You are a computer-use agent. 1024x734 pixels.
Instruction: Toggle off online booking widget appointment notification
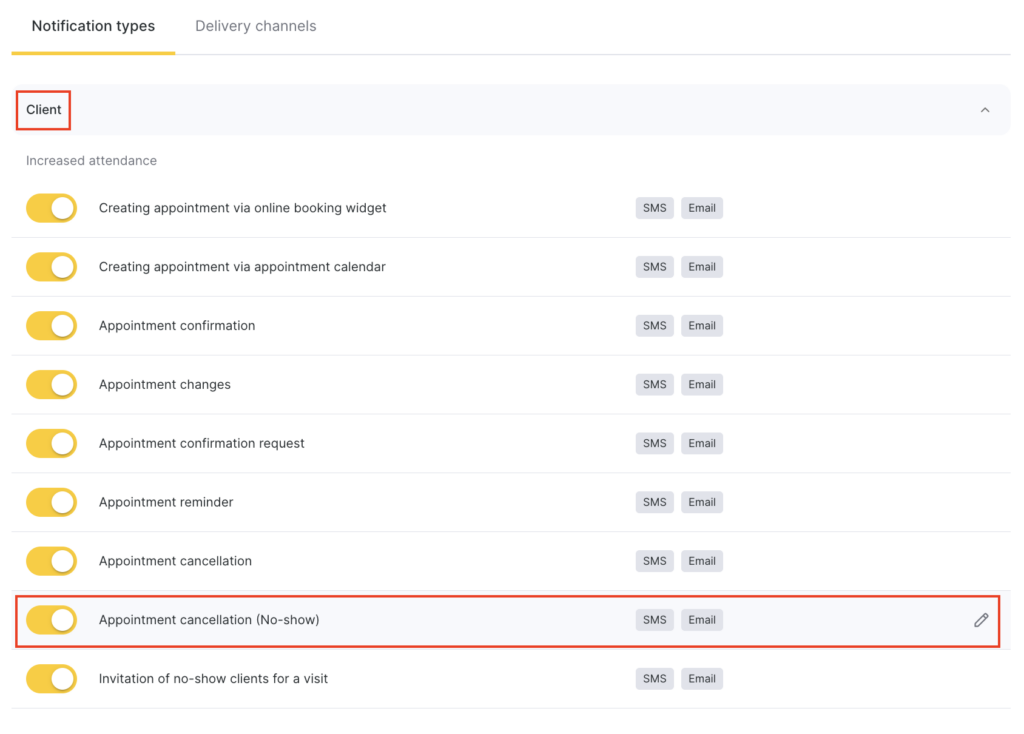(52, 208)
